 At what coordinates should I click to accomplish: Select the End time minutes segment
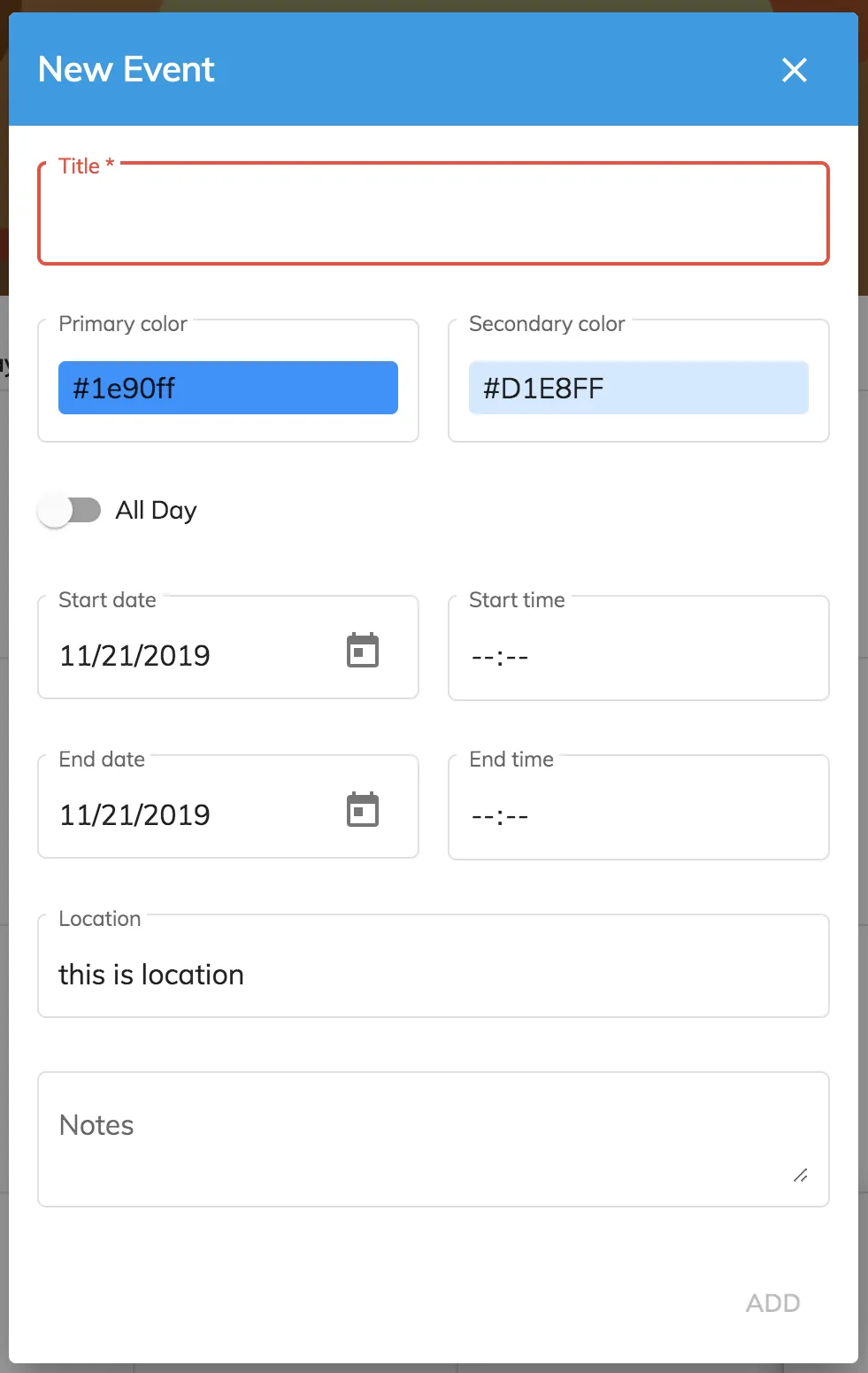click(x=518, y=816)
